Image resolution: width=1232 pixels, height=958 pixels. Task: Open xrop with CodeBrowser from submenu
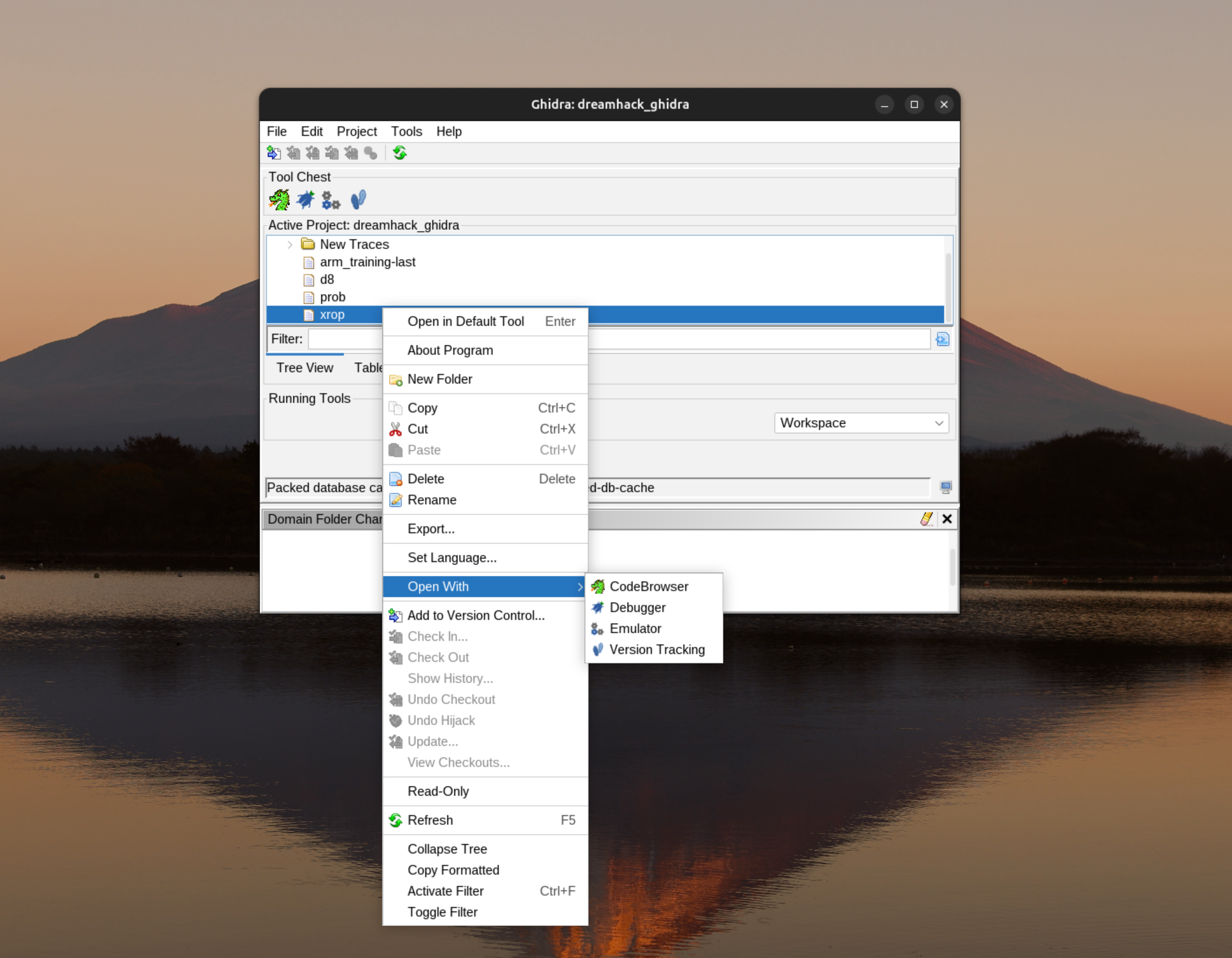(x=654, y=586)
